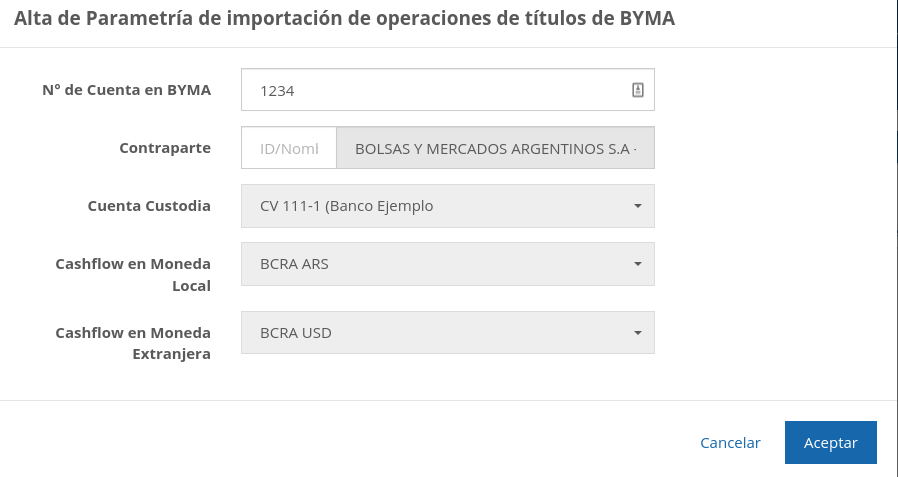This screenshot has height=477, width=898.
Task: Click the Cashflow en Moneda Extranjera label
Action: point(133,343)
